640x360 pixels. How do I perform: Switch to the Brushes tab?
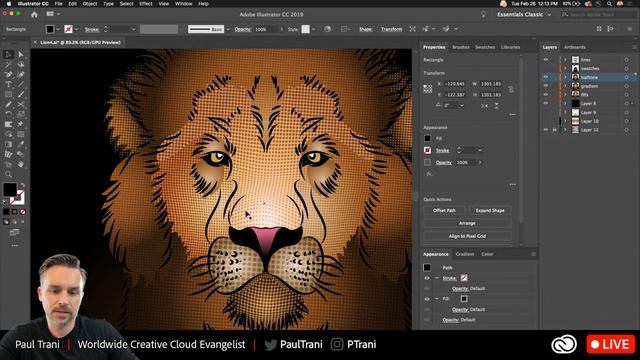pos(461,47)
